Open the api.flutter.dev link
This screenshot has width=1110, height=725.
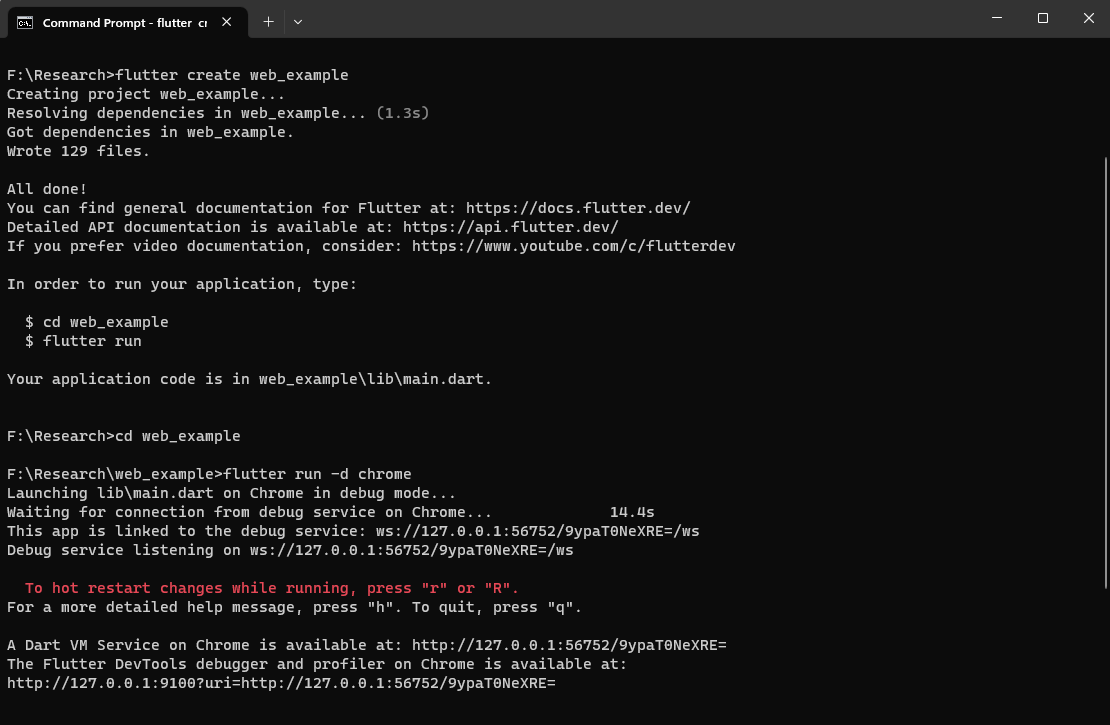click(x=510, y=227)
